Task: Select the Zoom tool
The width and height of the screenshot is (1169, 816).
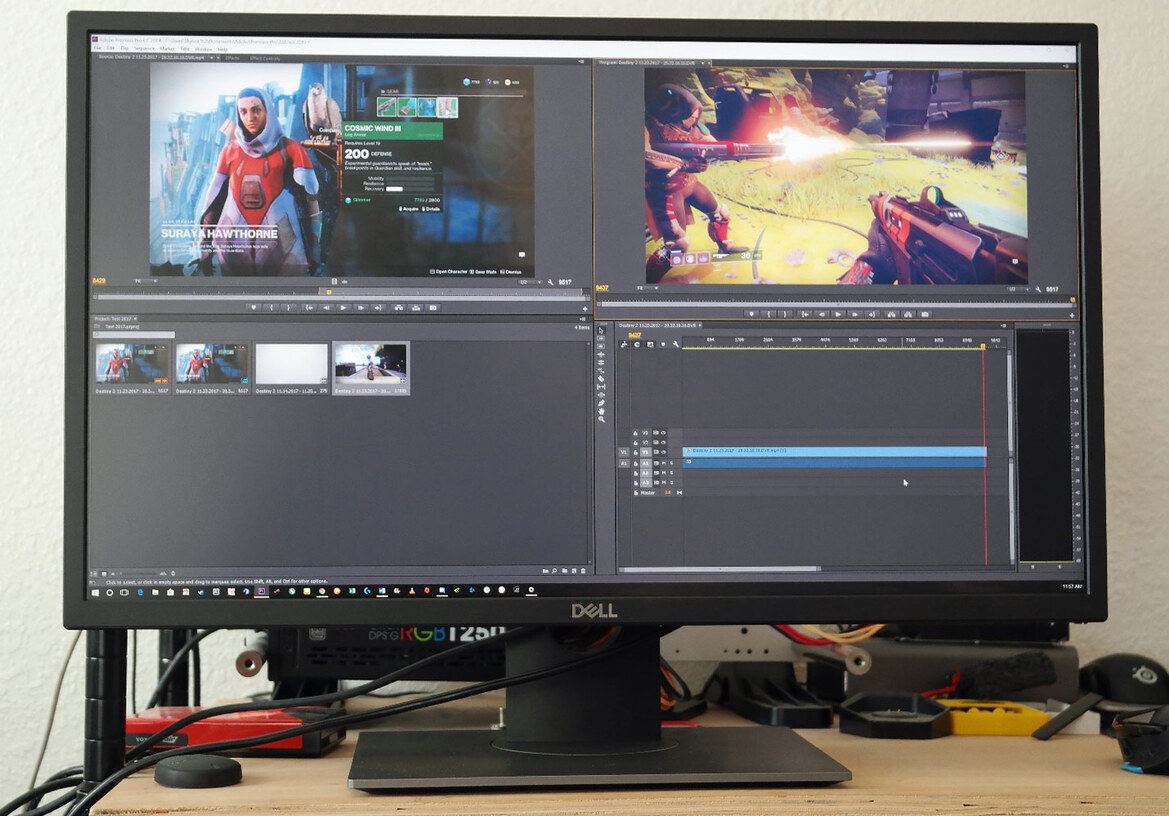Action: click(x=601, y=419)
